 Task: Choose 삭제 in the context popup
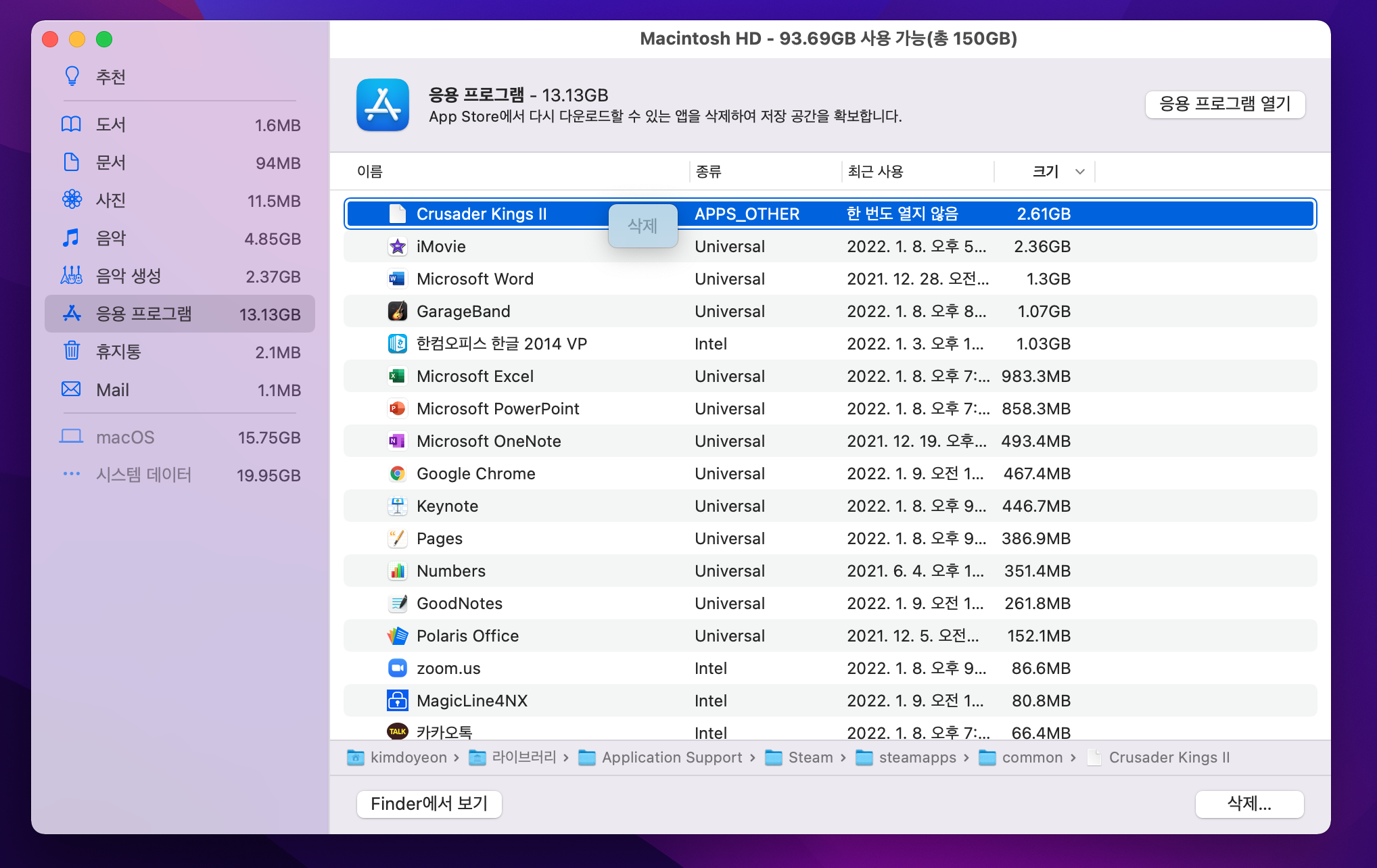point(643,226)
